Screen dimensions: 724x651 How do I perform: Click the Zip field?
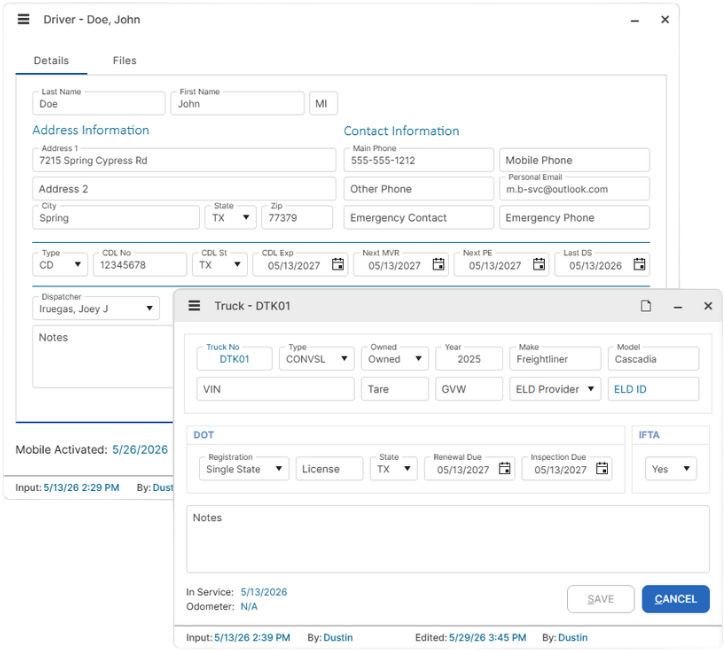point(297,217)
